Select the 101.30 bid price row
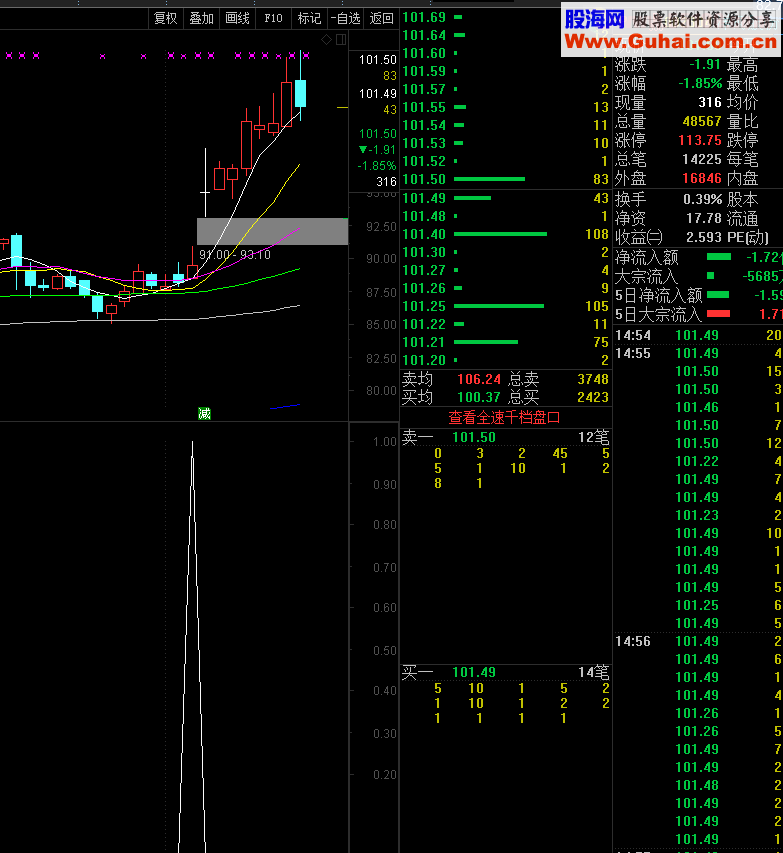 click(505, 252)
